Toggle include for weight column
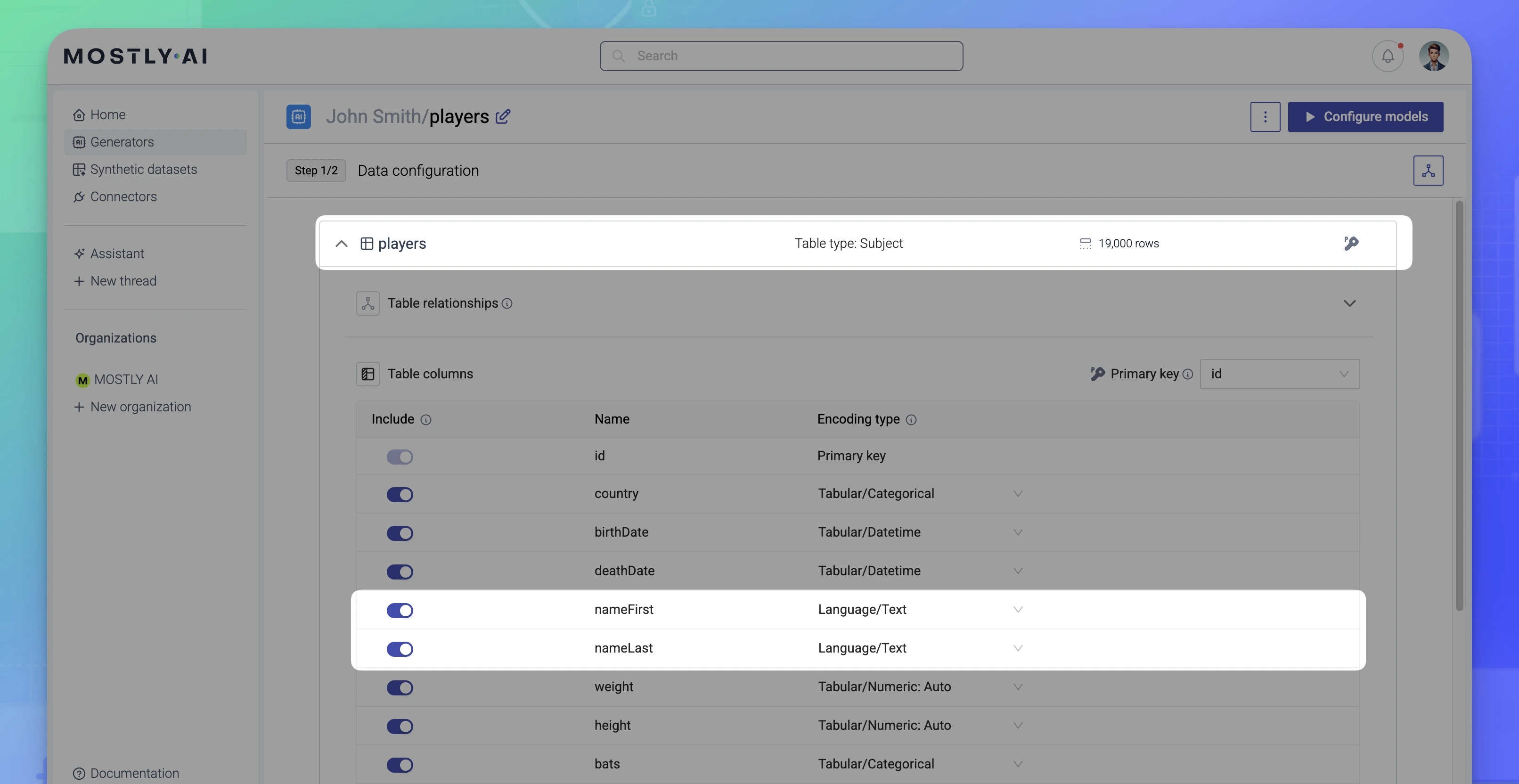 (400, 688)
